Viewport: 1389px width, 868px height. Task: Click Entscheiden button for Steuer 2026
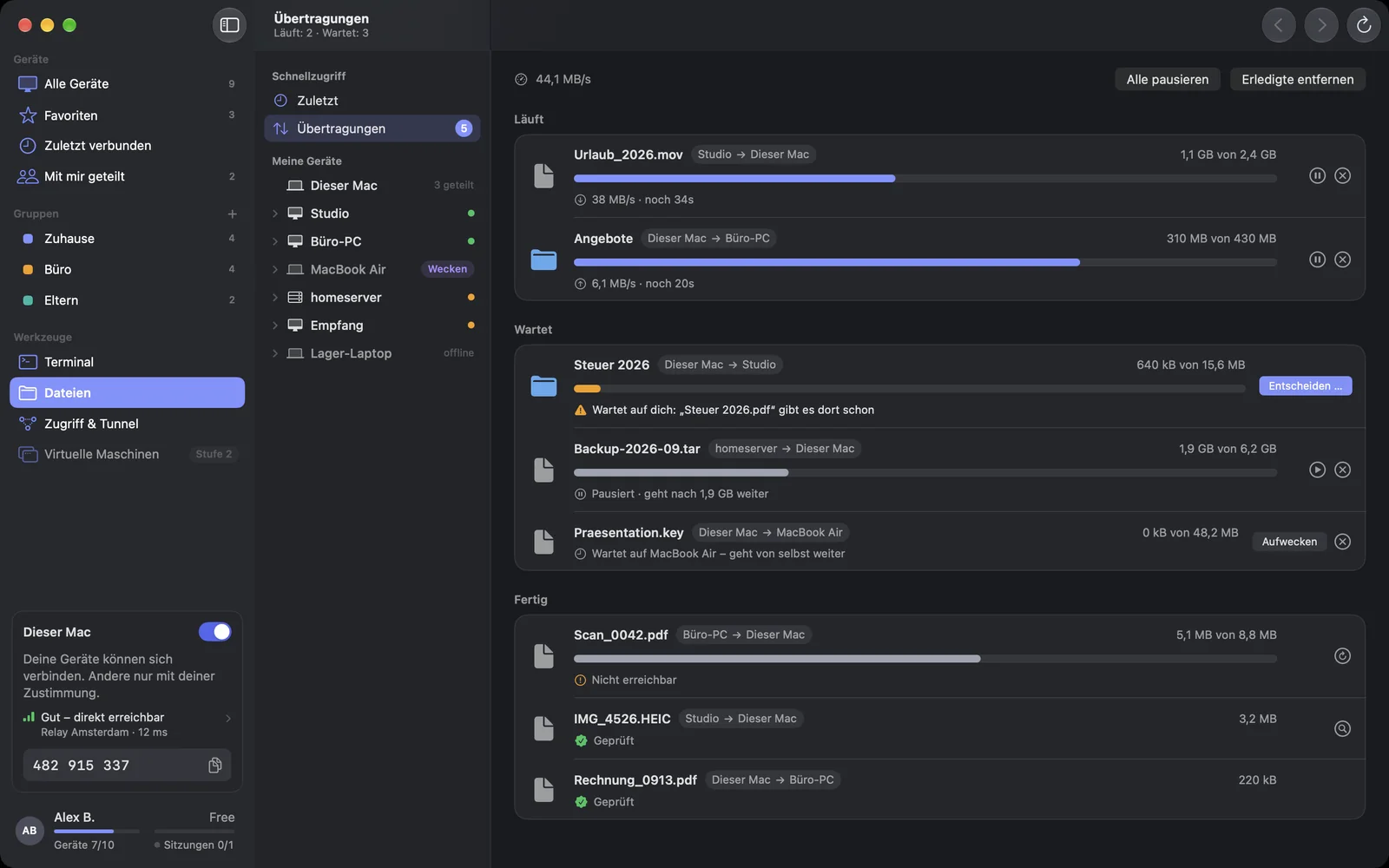(x=1305, y=386)
